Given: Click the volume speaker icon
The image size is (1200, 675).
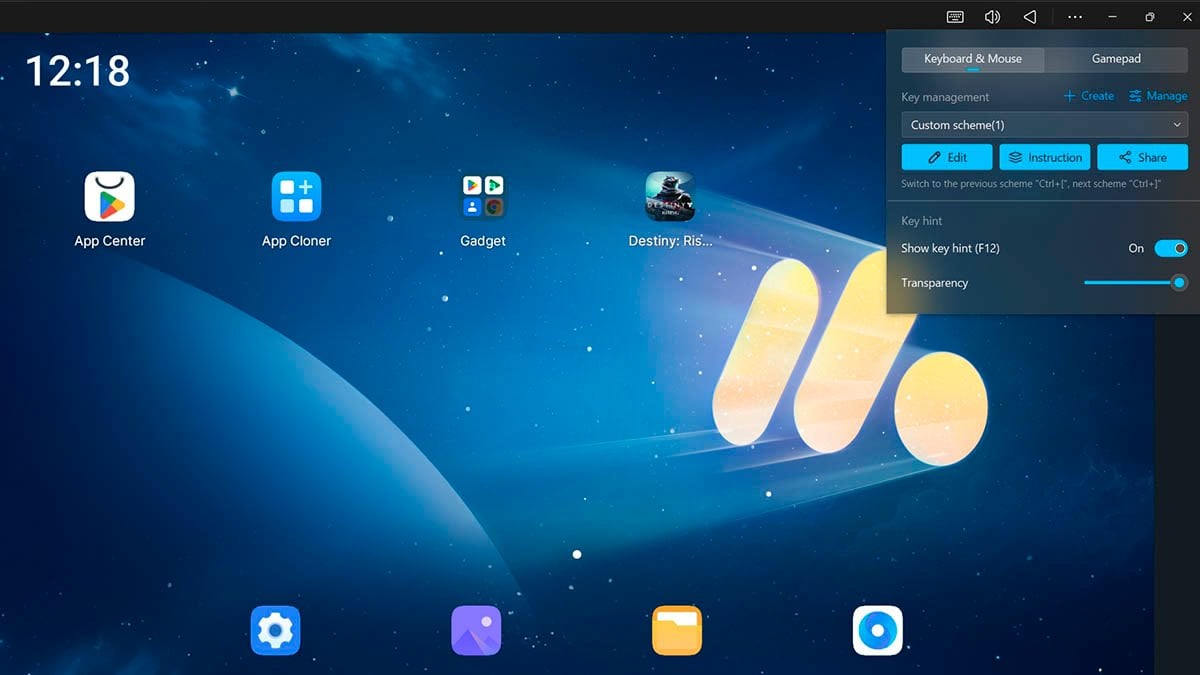Looking at the screenshot, I should tap(992, 17).
